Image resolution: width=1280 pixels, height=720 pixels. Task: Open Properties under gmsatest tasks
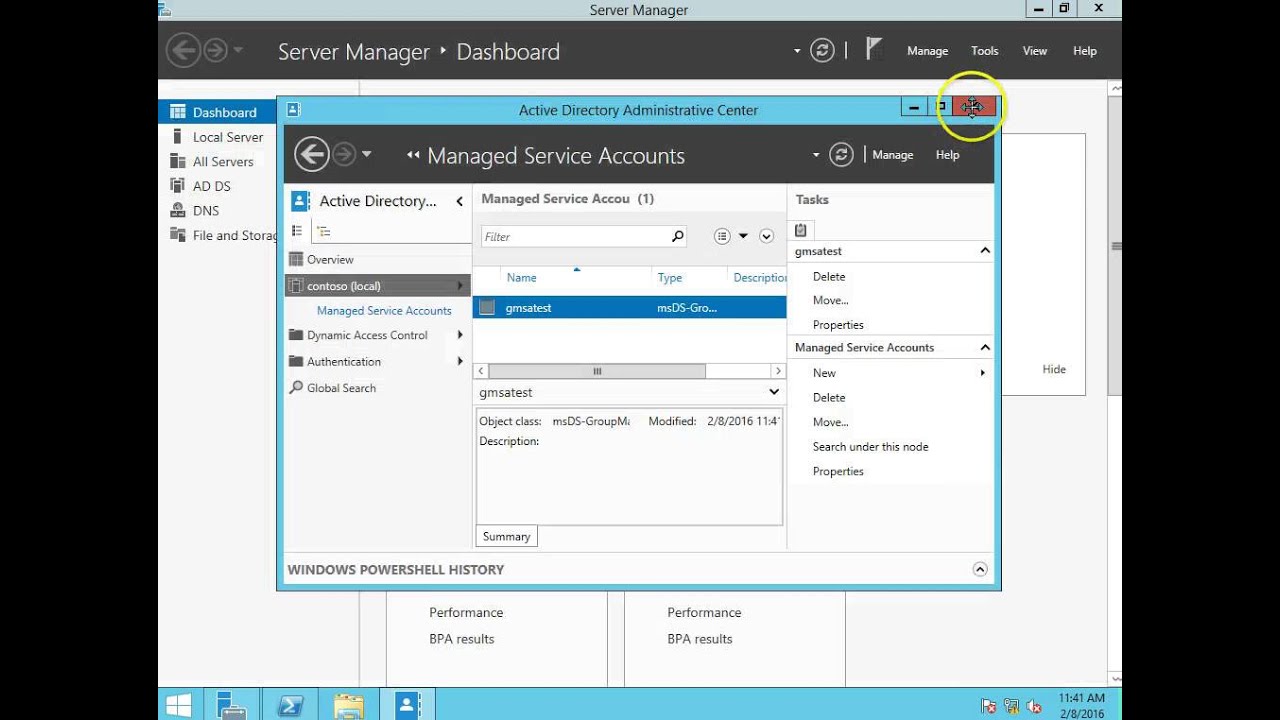click(x=838, y=325)
